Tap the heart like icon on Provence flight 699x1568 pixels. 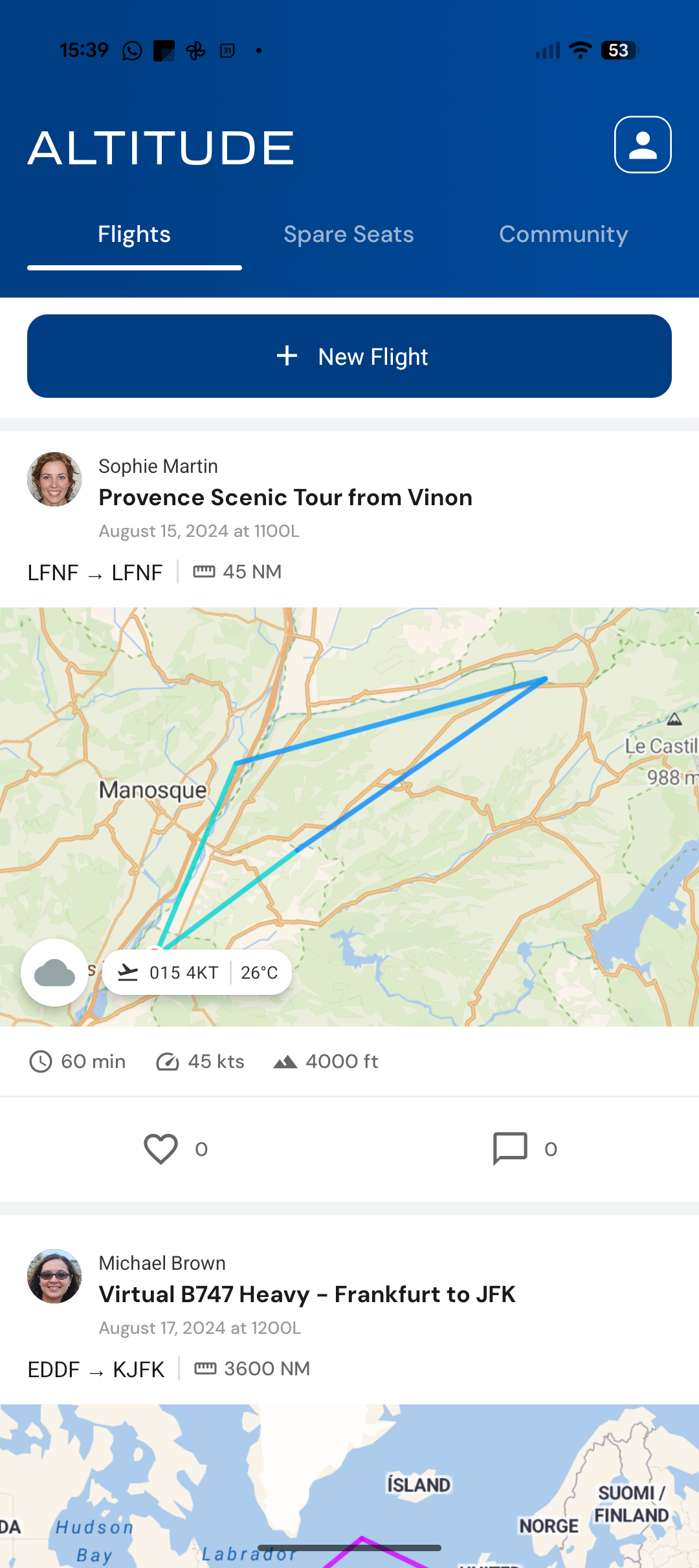161,1149
